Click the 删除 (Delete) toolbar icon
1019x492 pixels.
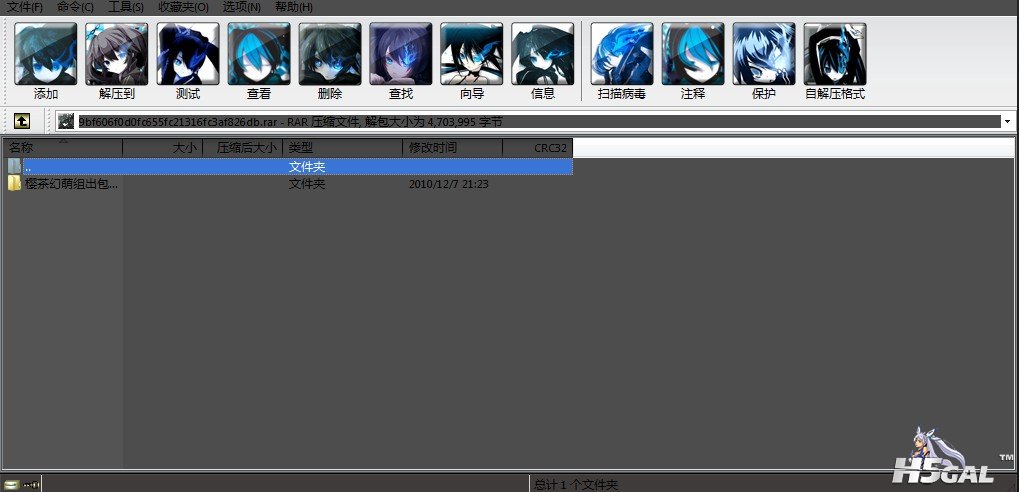[x=329, y=55]
